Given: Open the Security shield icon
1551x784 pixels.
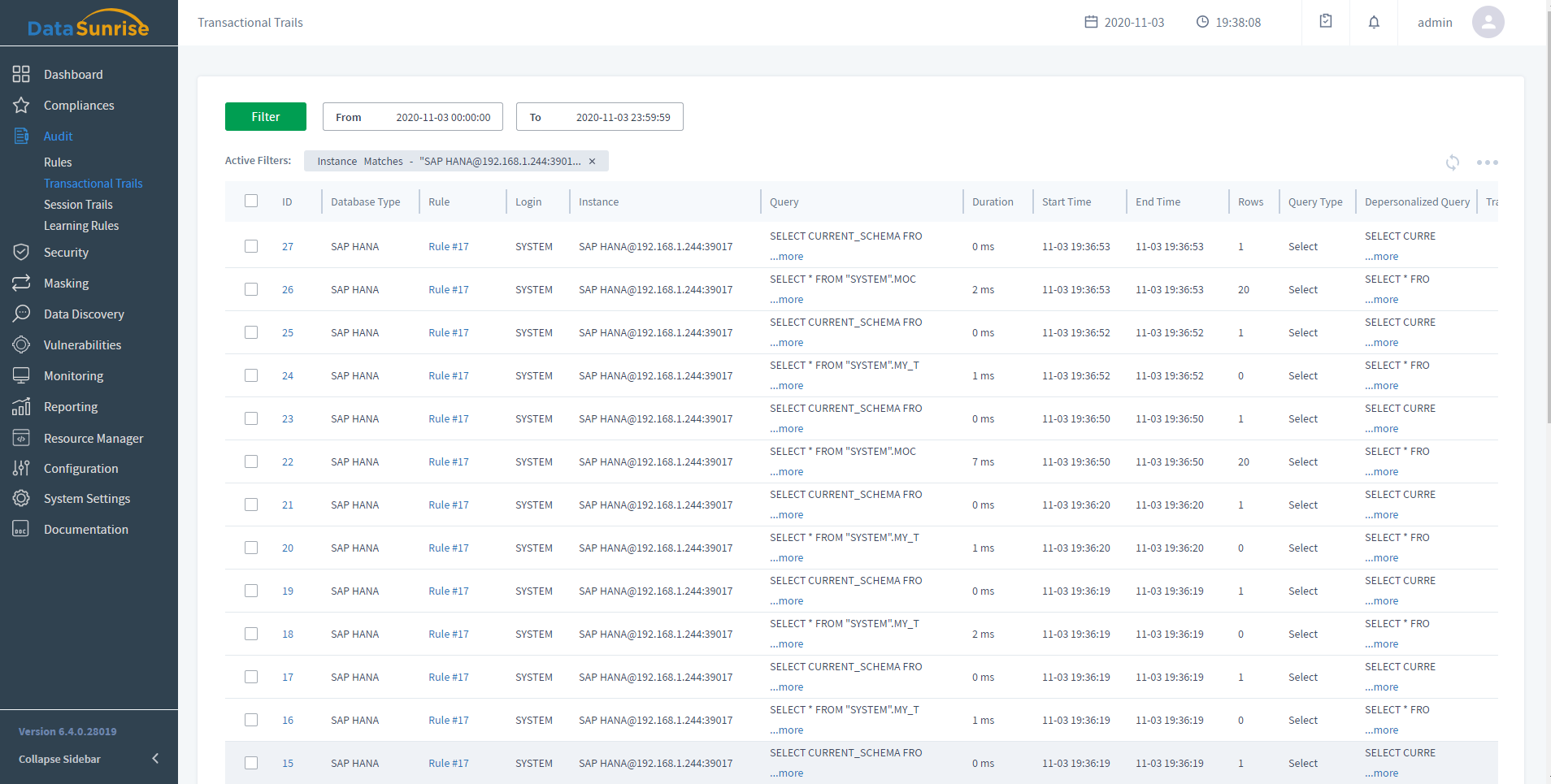Looking at the screenshot, I should [x=21, y=253].
